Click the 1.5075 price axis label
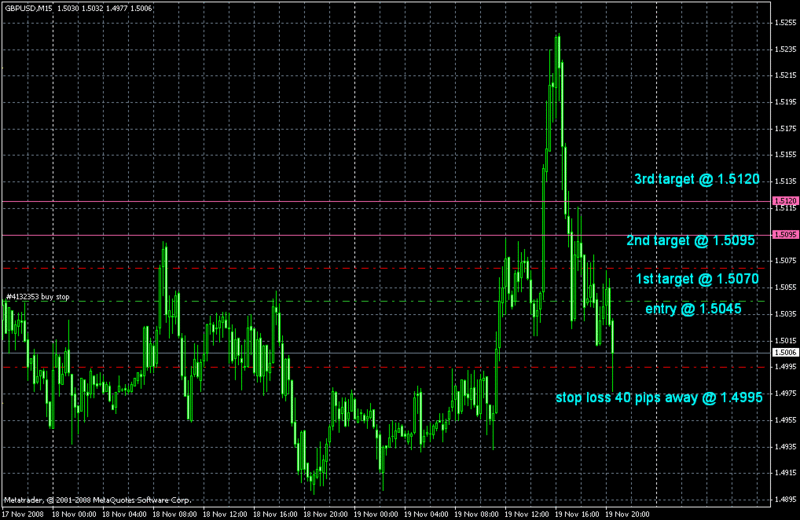 [785, 261]
